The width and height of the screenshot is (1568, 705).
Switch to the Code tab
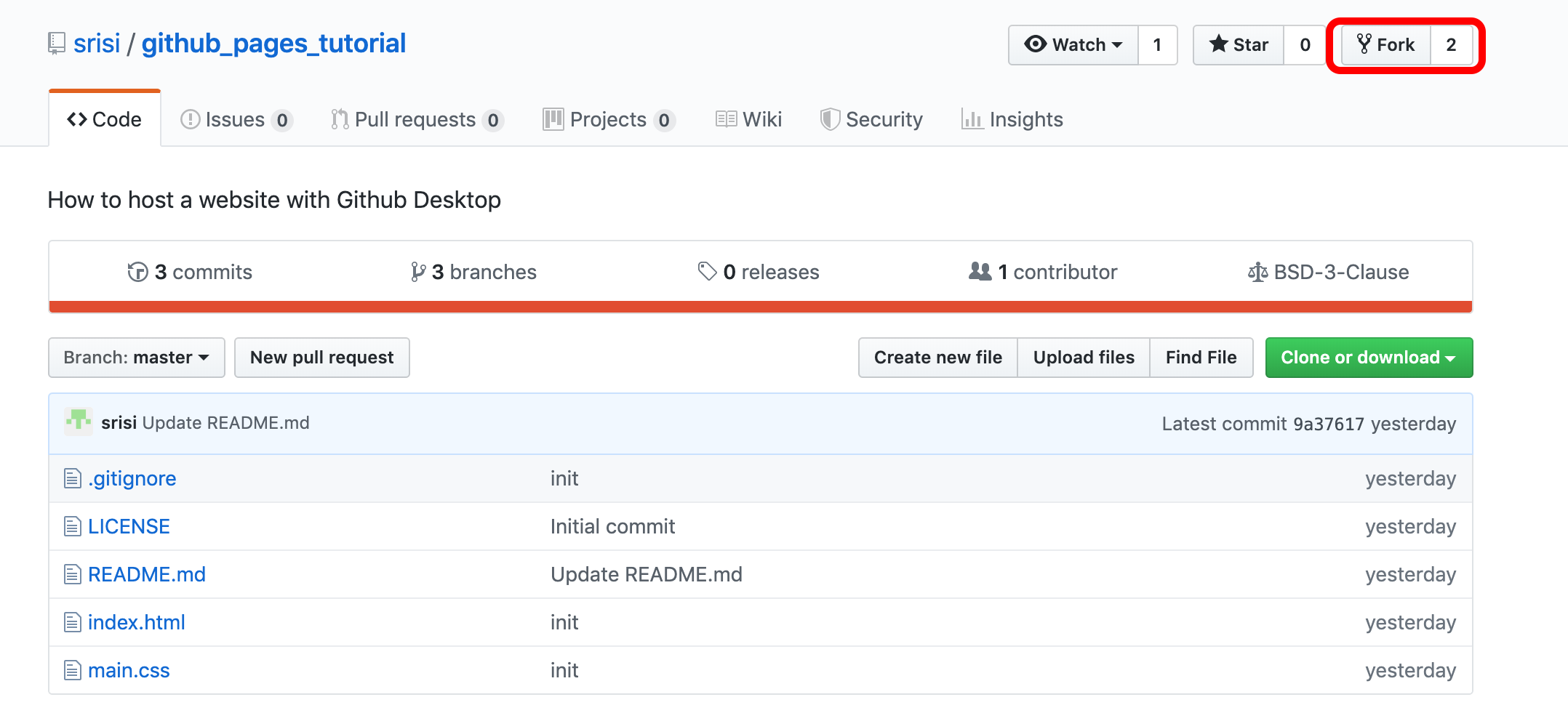point(105,119)
